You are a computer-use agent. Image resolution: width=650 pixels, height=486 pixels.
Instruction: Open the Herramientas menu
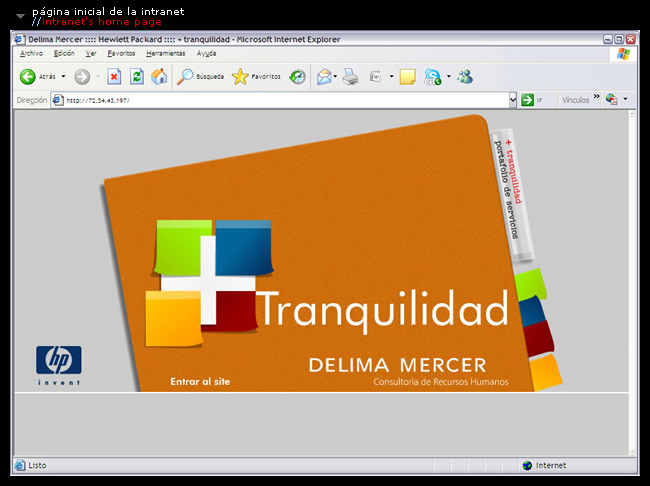tap(165, 53)
